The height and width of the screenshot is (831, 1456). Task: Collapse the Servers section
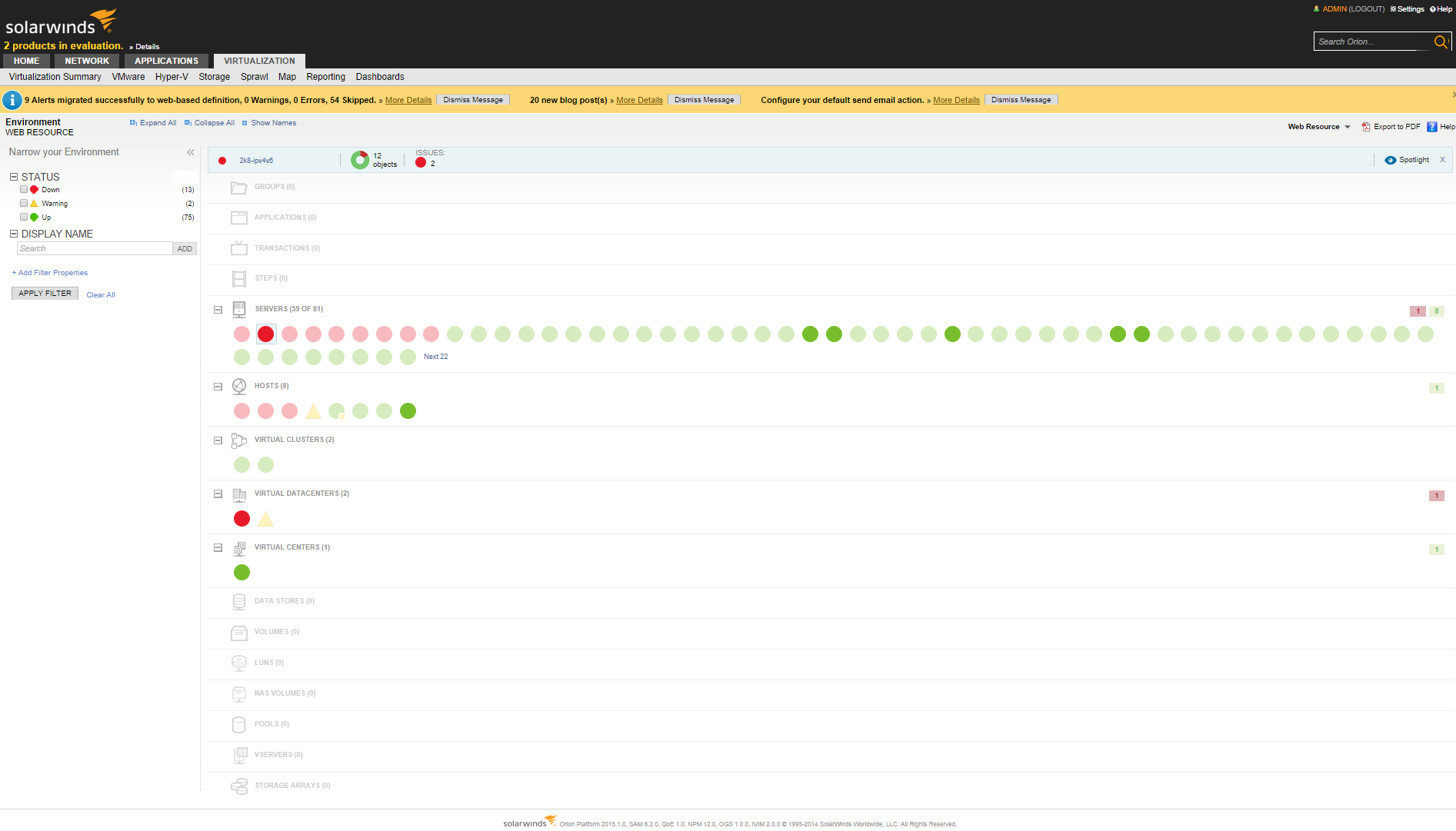coord(218,310)
